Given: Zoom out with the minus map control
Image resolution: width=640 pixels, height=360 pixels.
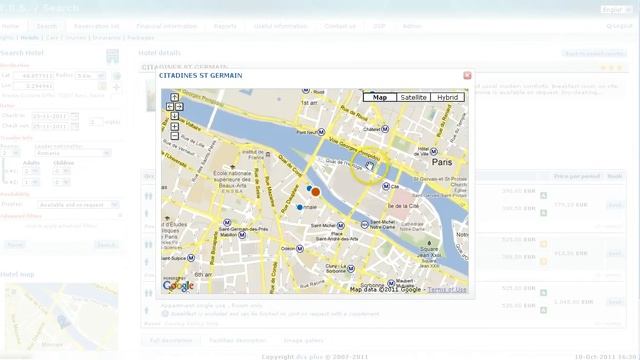Looking at the screenshot, I should (x=174, y=136).
